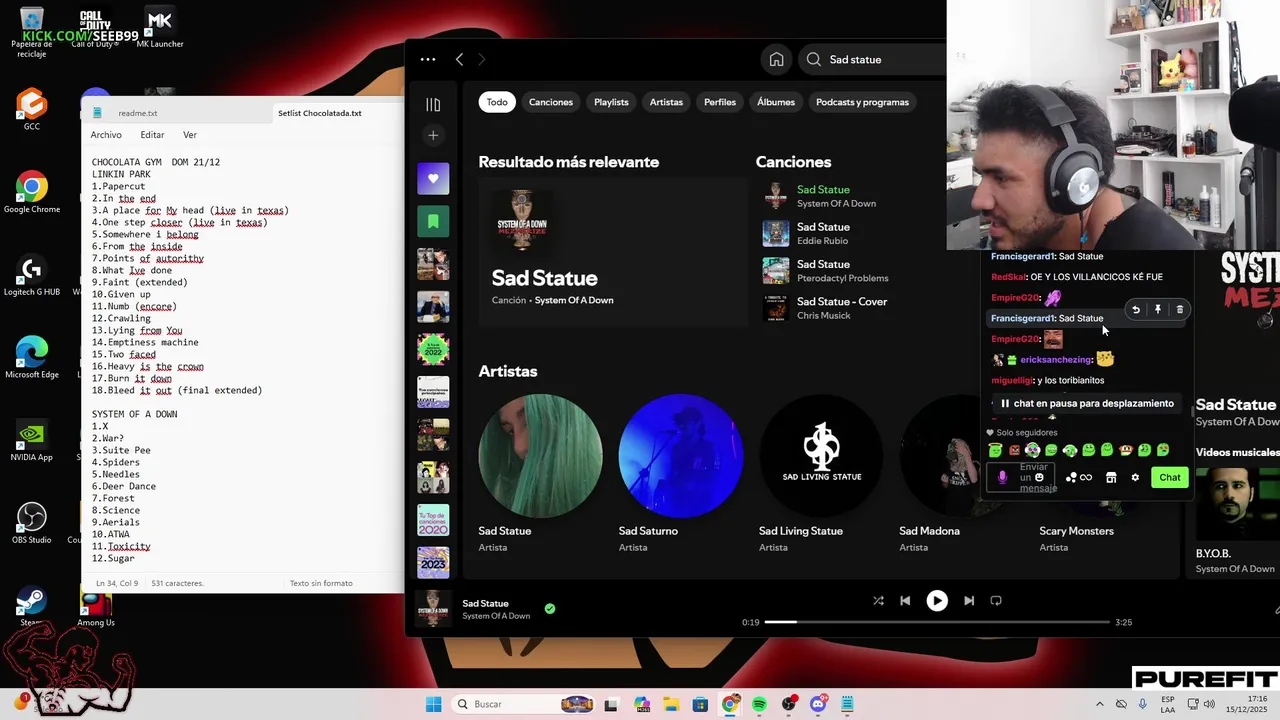This screenshot has width=1280, height=720.
Task: Go to Spotify Home
Action: tap(776, 60)
